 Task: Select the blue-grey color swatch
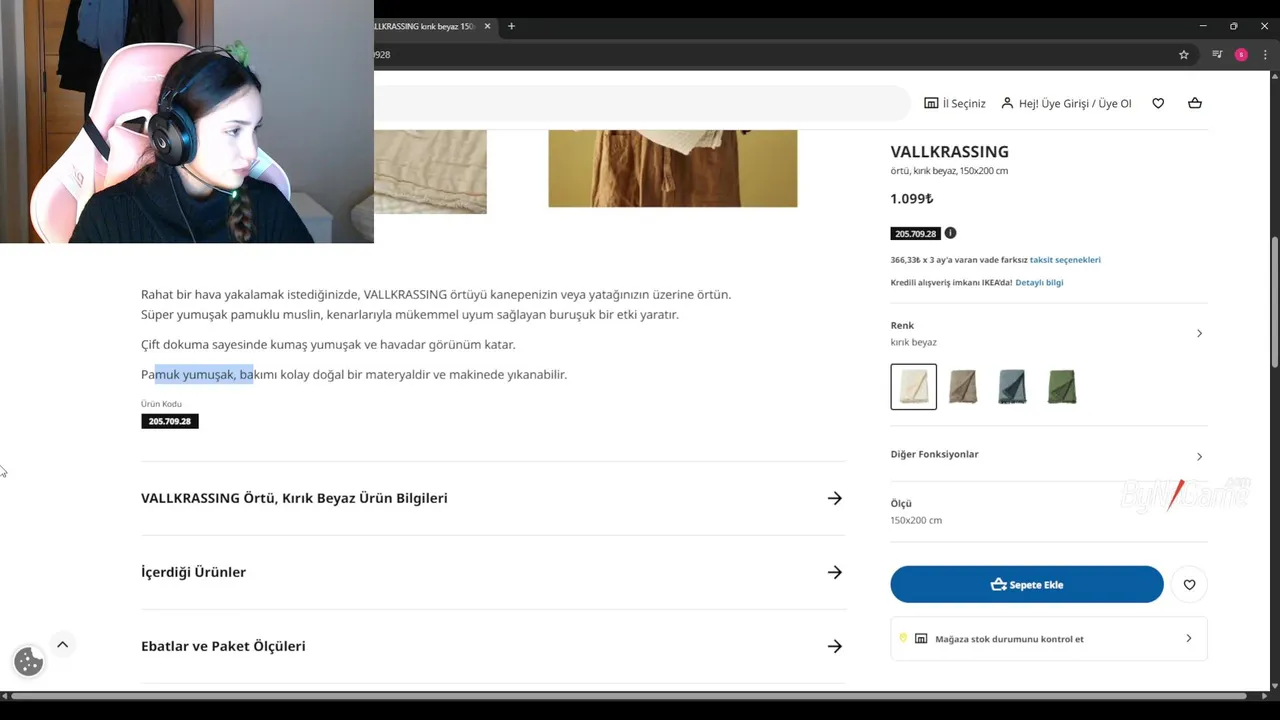click(1012, 387)
